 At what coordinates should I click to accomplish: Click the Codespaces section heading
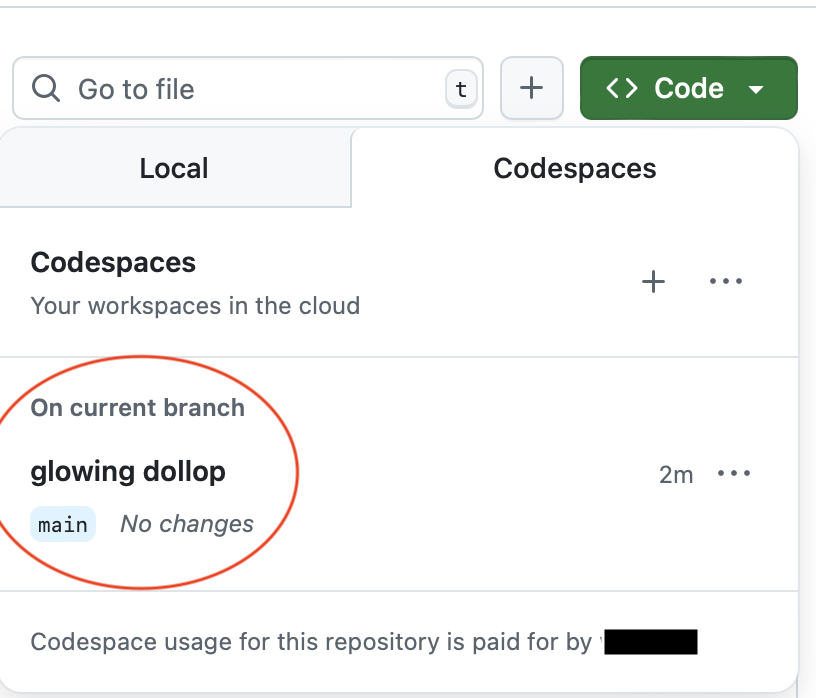pos(113,263)
